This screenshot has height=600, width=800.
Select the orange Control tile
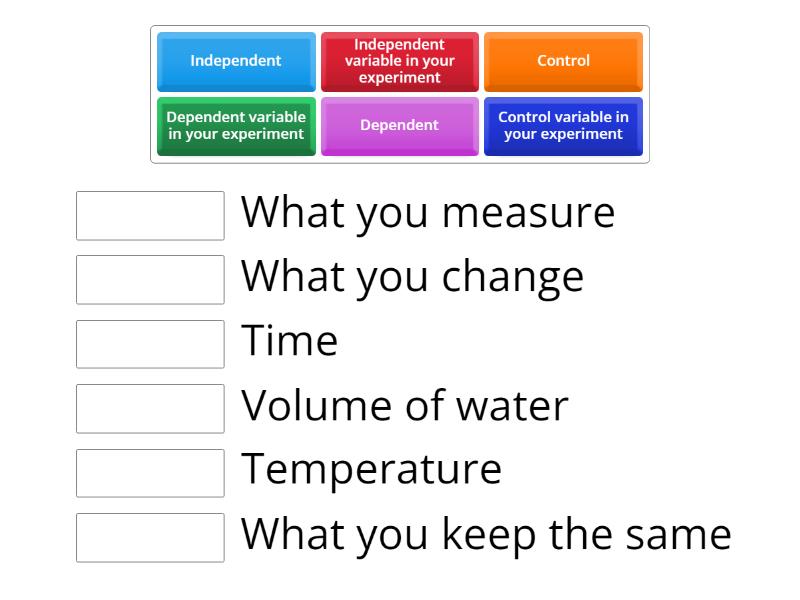(x=563, y=61)
